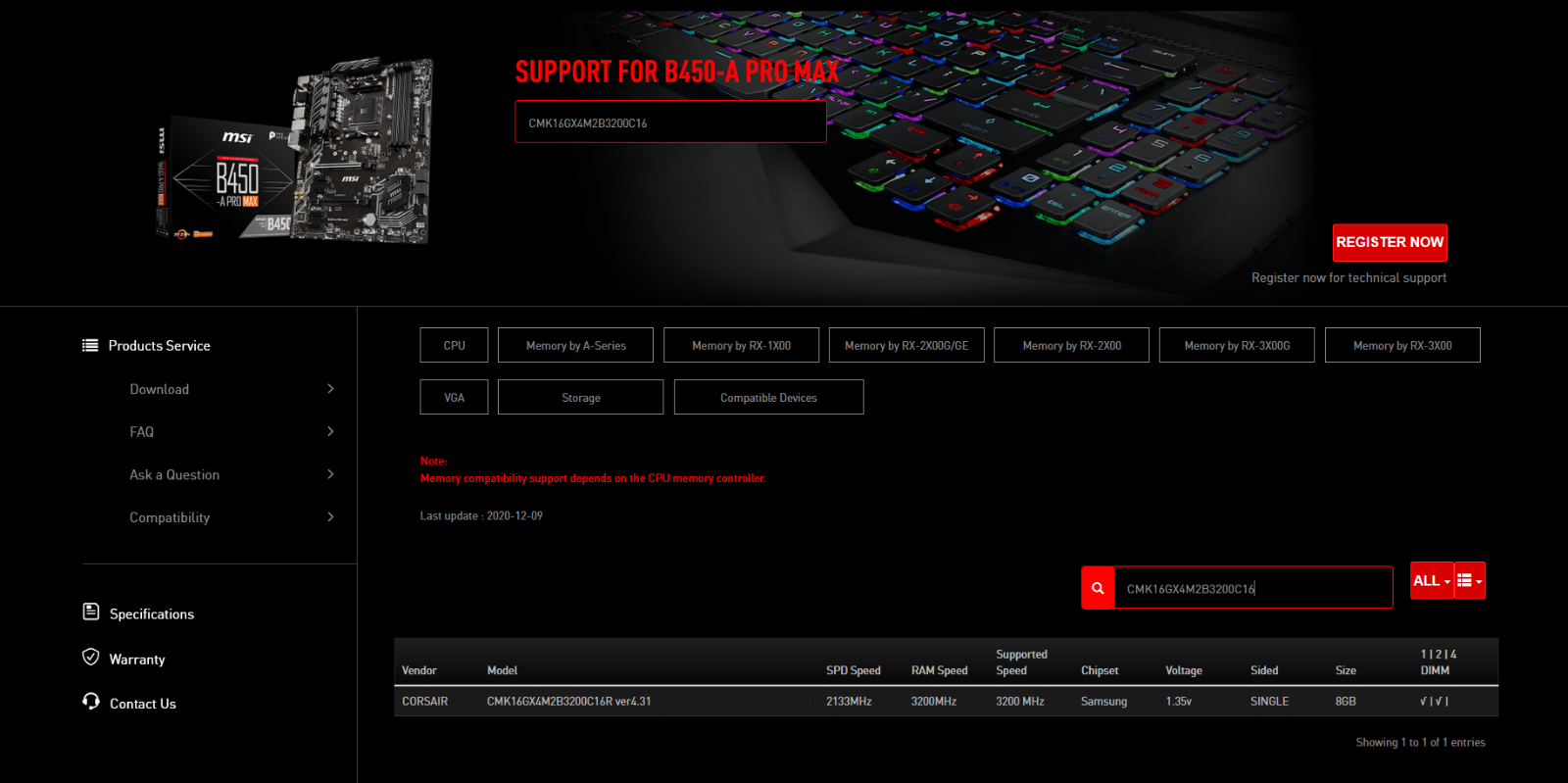Click Register now for technical support text
The height and width of the screenshot is (783, 1568).
(x=1348, y=278)
